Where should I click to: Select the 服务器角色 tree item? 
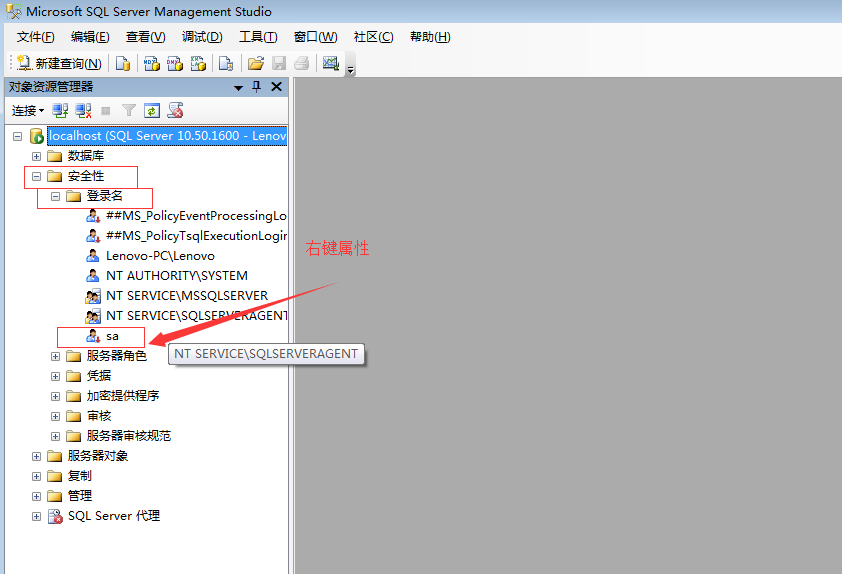point(117,355)
